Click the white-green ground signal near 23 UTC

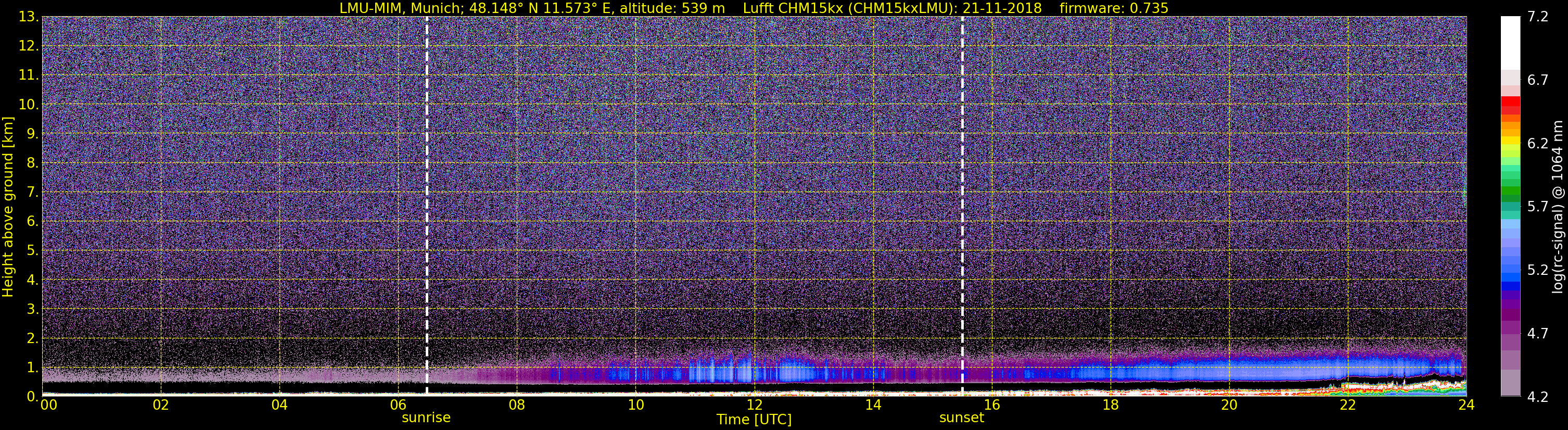(x=1406, y=388)
